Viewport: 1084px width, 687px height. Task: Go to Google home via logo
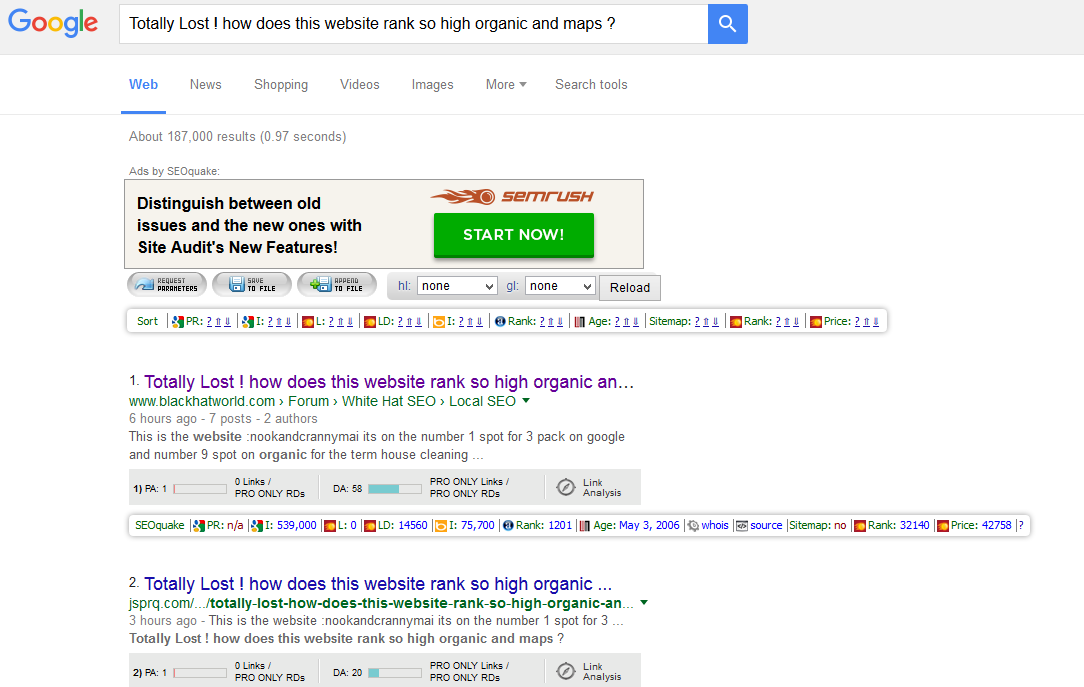click(x=53, y=23)
